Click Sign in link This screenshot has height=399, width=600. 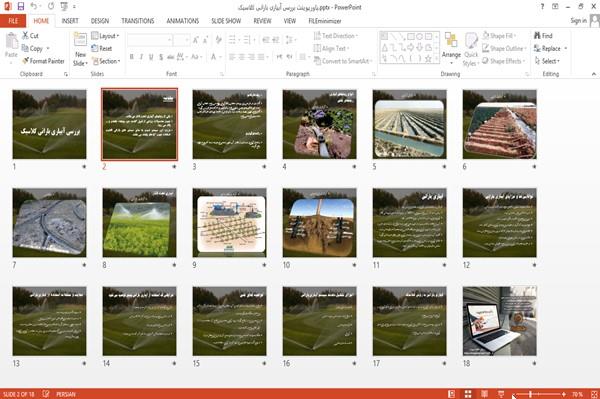[x=578, y=21]
